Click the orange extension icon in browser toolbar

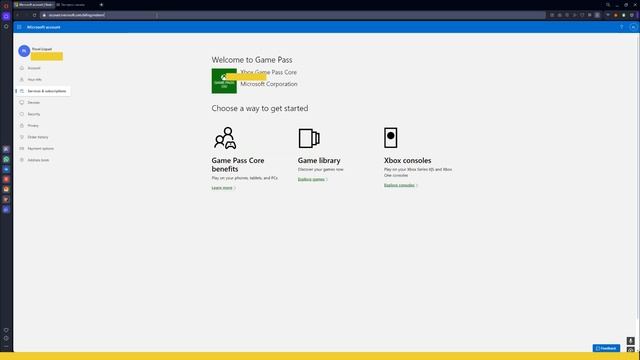point(616,15)
